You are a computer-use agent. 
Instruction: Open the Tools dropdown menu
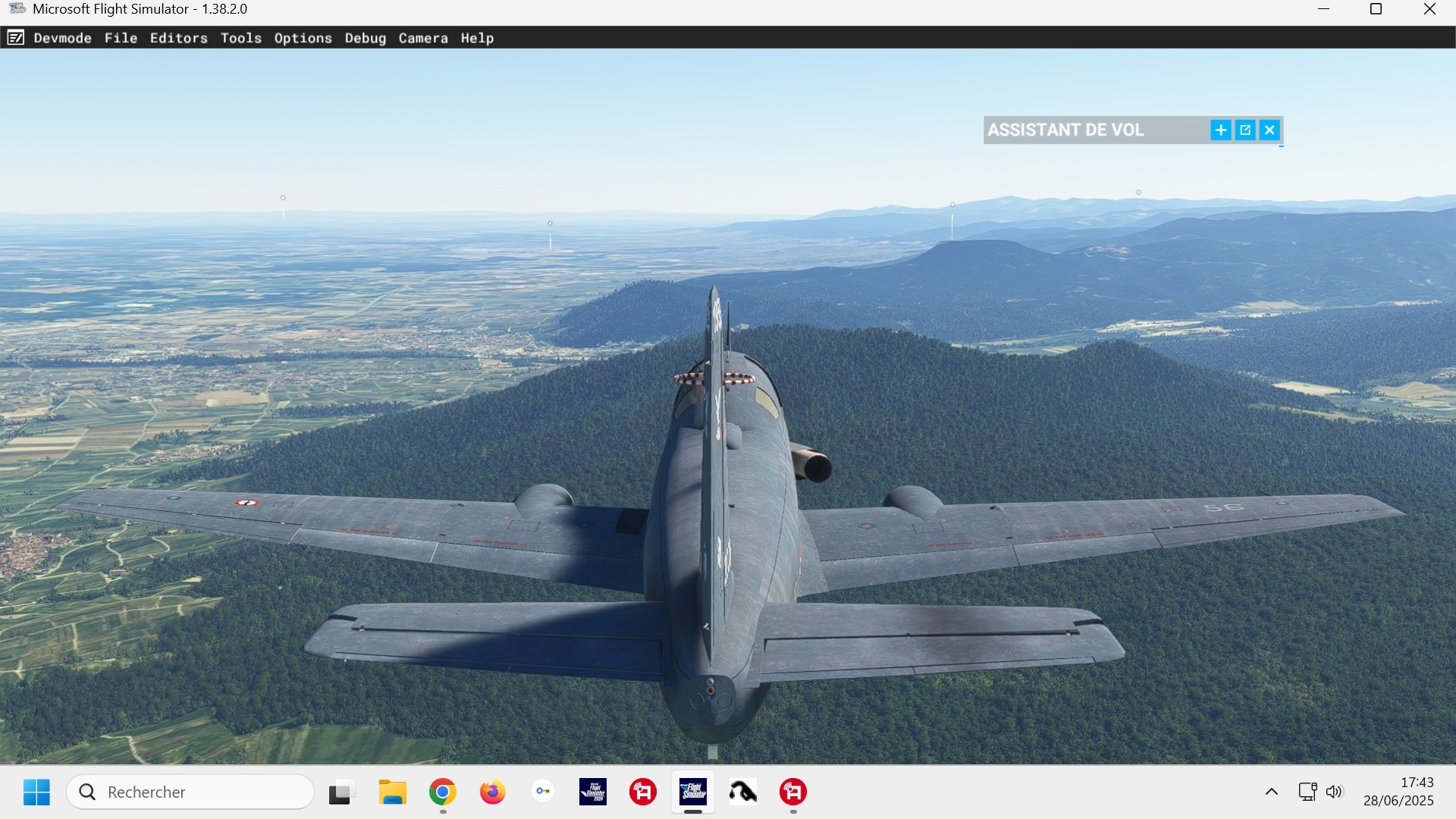click(x=240, y=38)
